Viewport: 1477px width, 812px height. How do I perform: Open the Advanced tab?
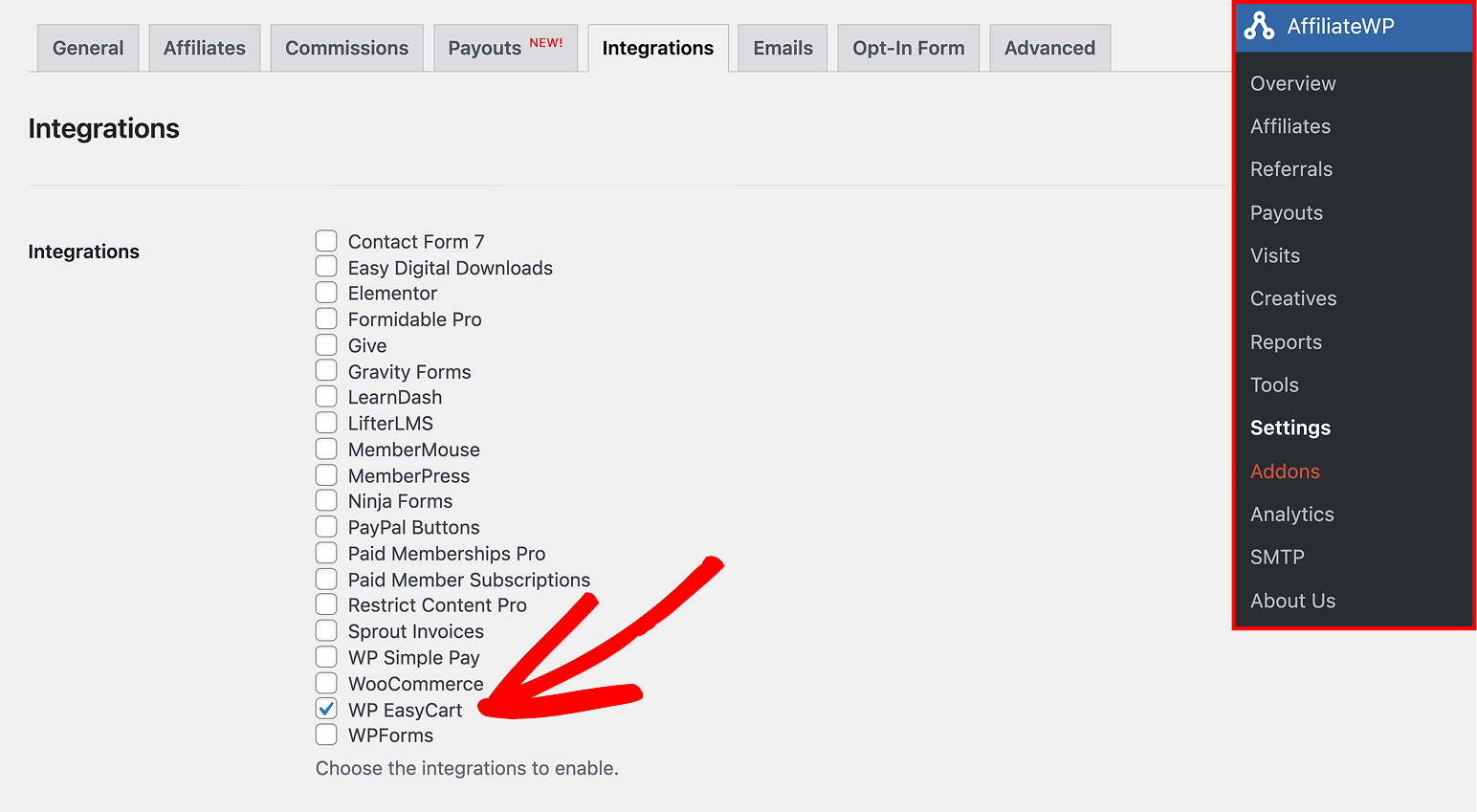(1049, 48)
